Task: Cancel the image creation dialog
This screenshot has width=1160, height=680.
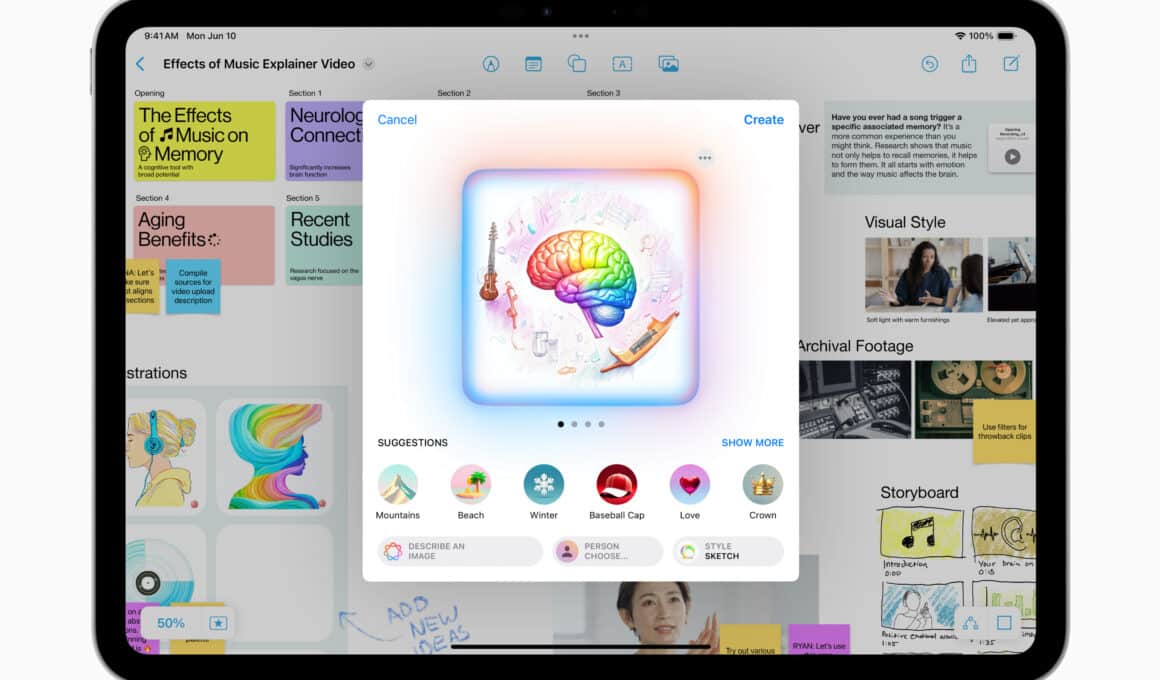Action: (x=397, y=120)
